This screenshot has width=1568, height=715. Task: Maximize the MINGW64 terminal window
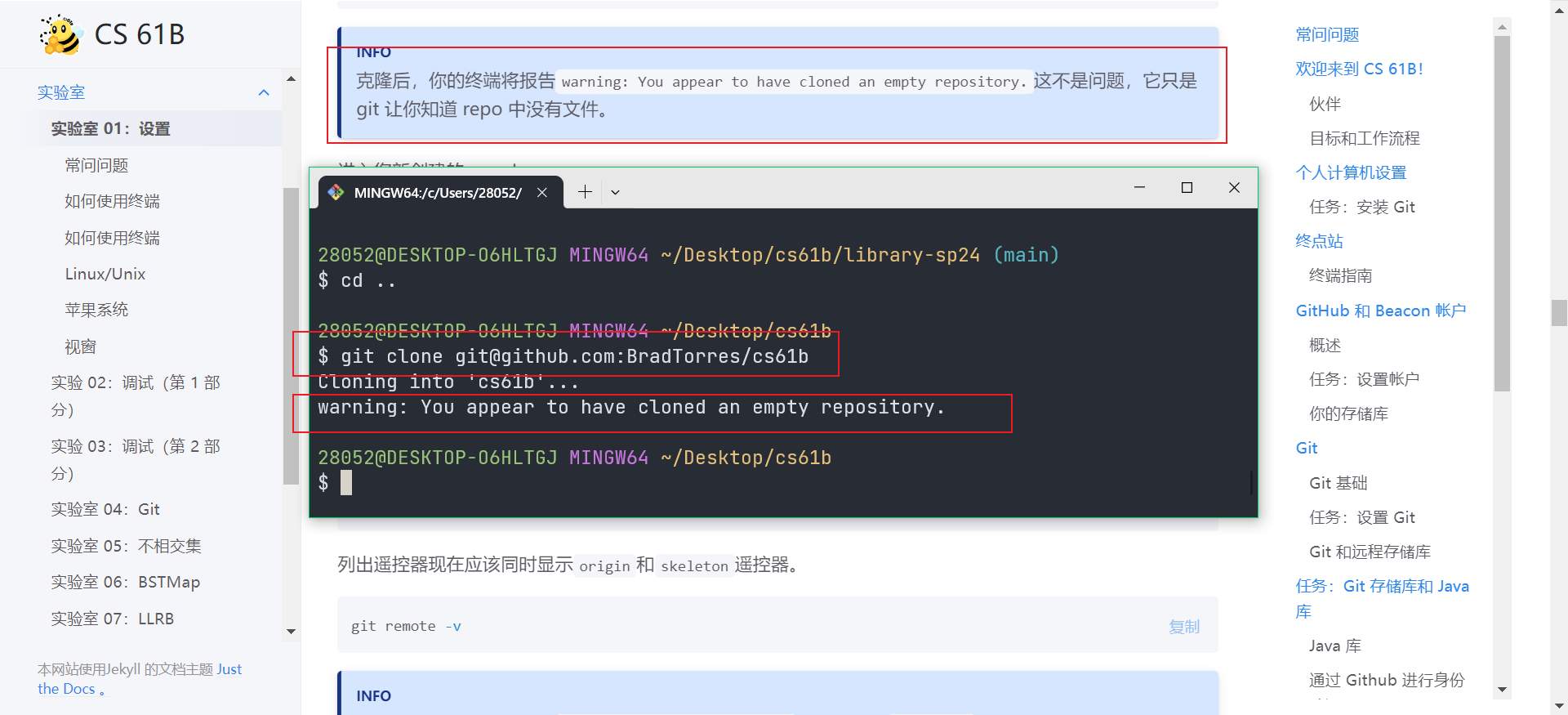pos(1187,188)
